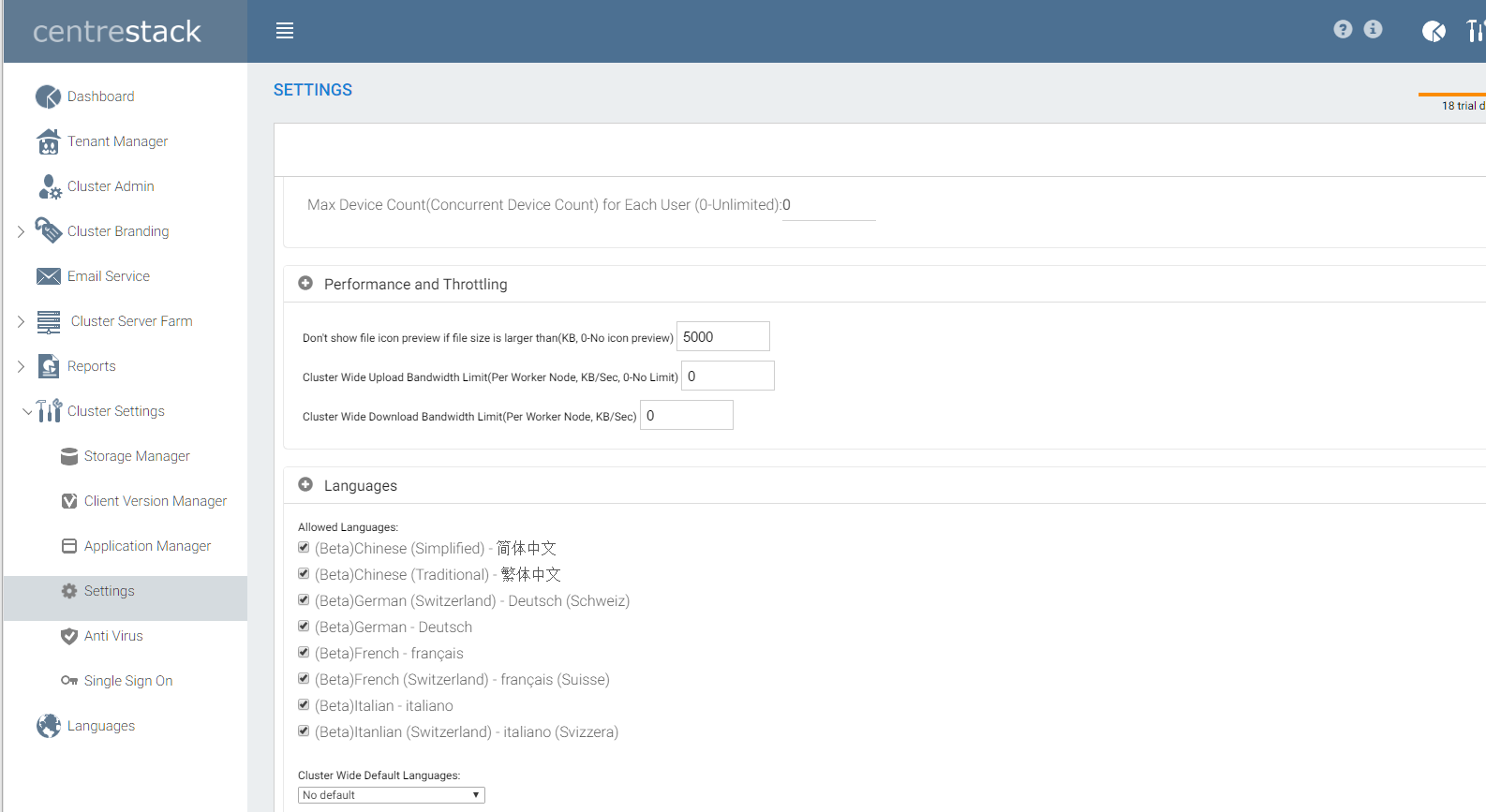The height and width of the screenshot is (812, 1486).
Task: Click the Email Service envelope icon
Action: (48, 276)
